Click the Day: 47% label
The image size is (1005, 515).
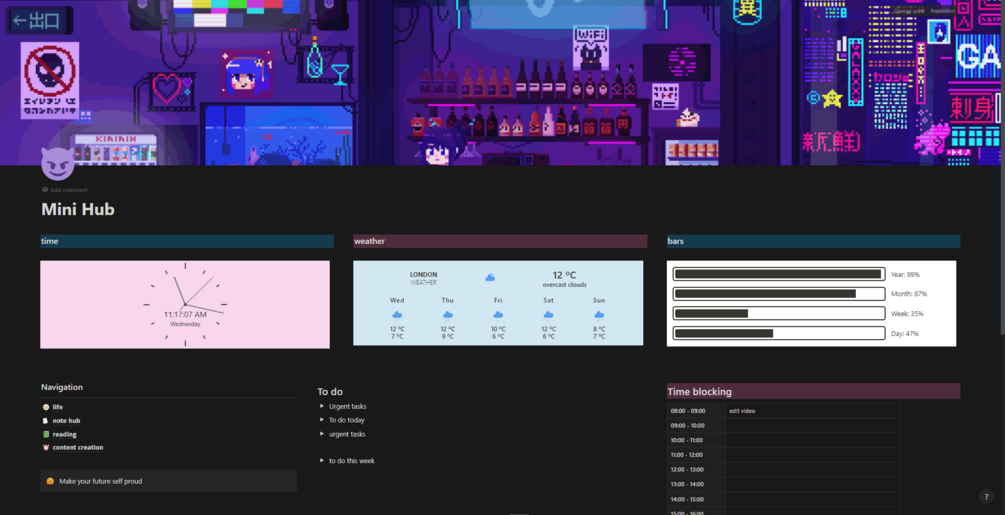[904, 334]
